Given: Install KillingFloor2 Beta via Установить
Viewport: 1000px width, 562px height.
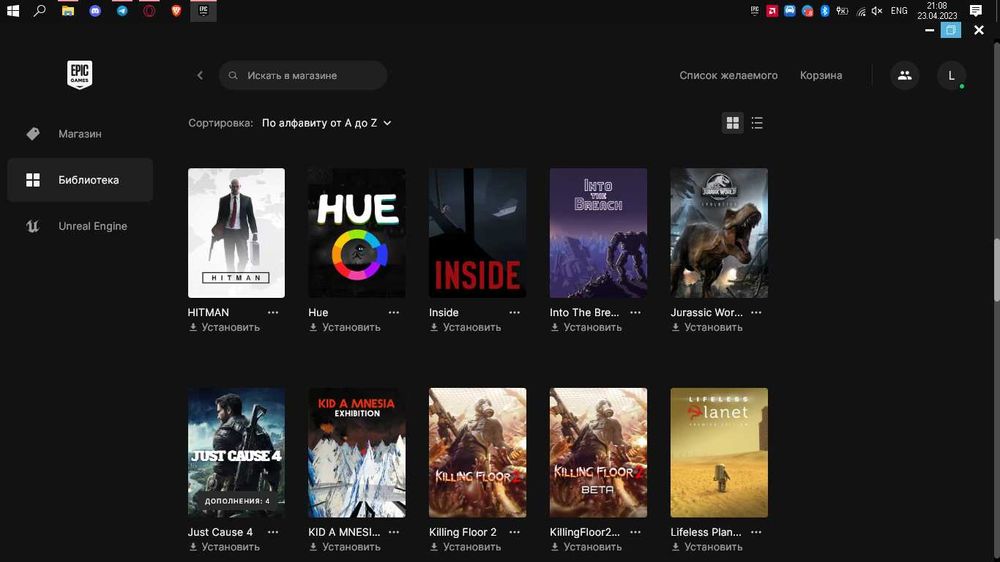Looking at the screenshot, I should coord(586,547).
